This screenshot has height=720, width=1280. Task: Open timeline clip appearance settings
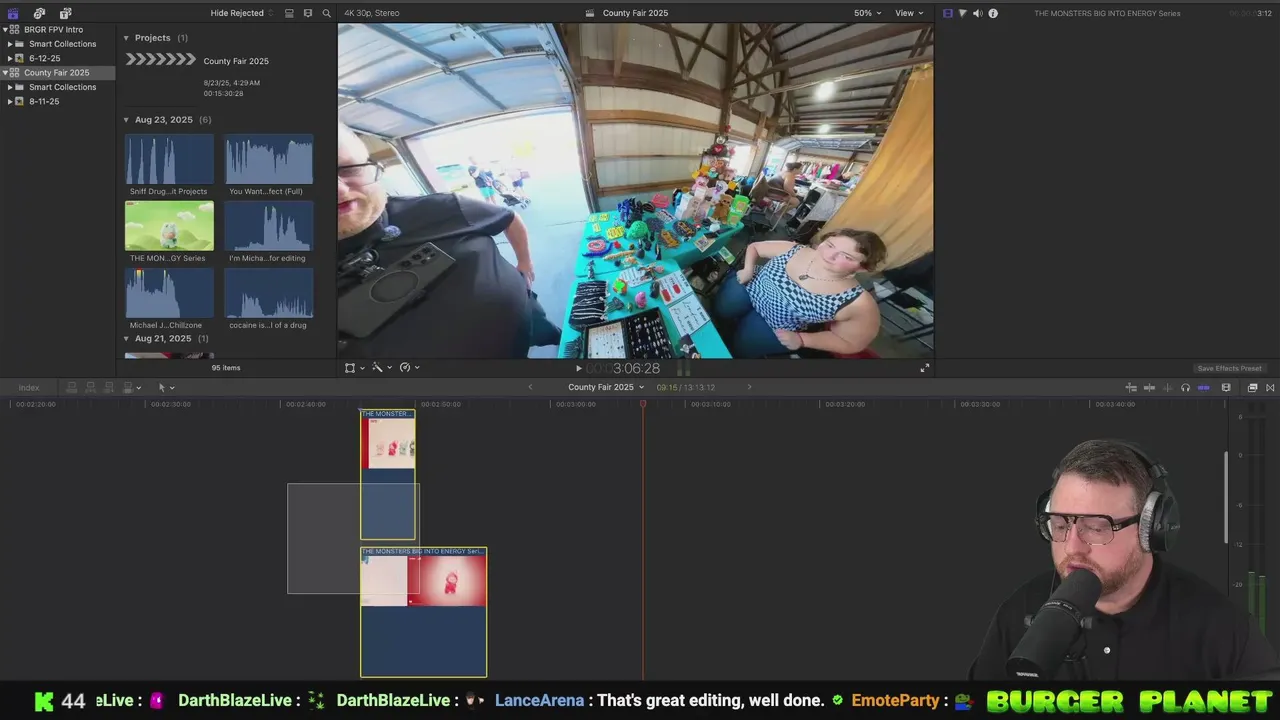[x=1226, y=387]
